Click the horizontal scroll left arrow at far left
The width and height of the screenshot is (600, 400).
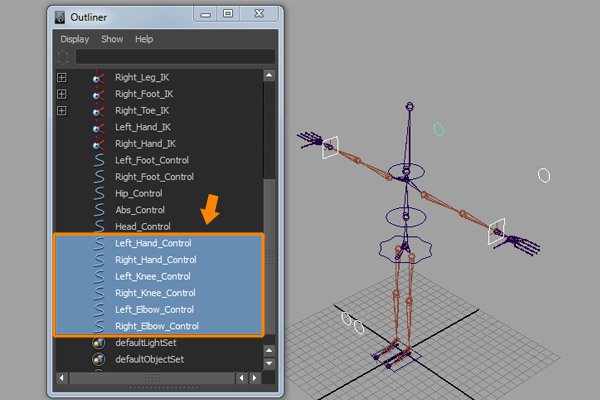pos(62,378)
